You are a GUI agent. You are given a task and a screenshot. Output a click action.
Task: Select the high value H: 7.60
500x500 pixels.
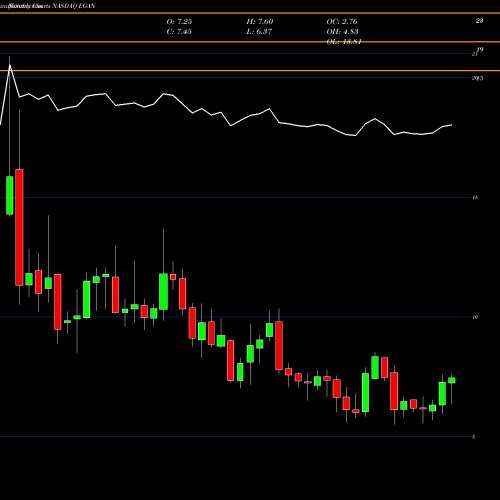click(x=260, y=22)
